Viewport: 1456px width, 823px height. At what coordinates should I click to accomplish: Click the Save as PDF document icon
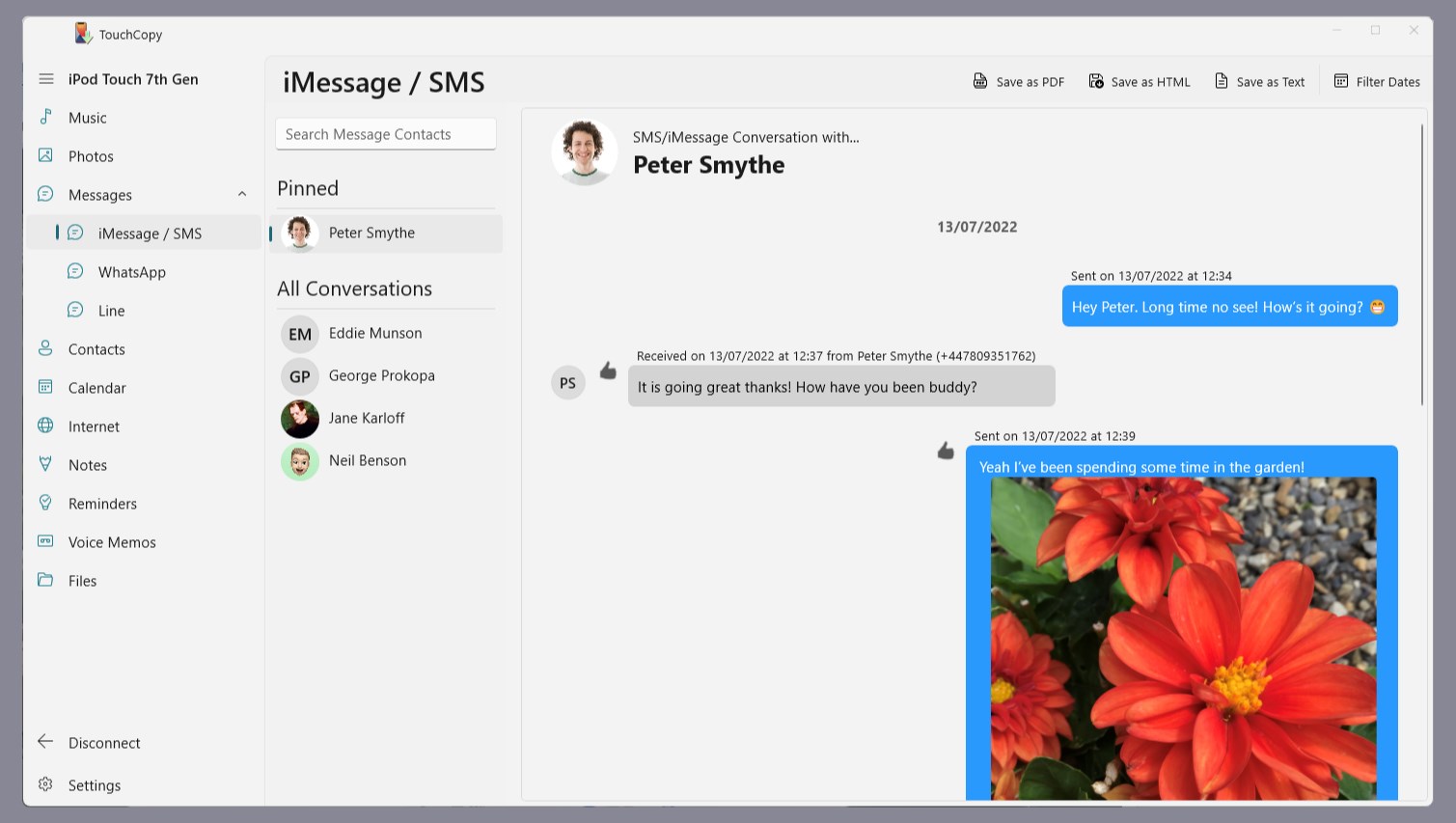pyautogui.click(x=980, y=81)
